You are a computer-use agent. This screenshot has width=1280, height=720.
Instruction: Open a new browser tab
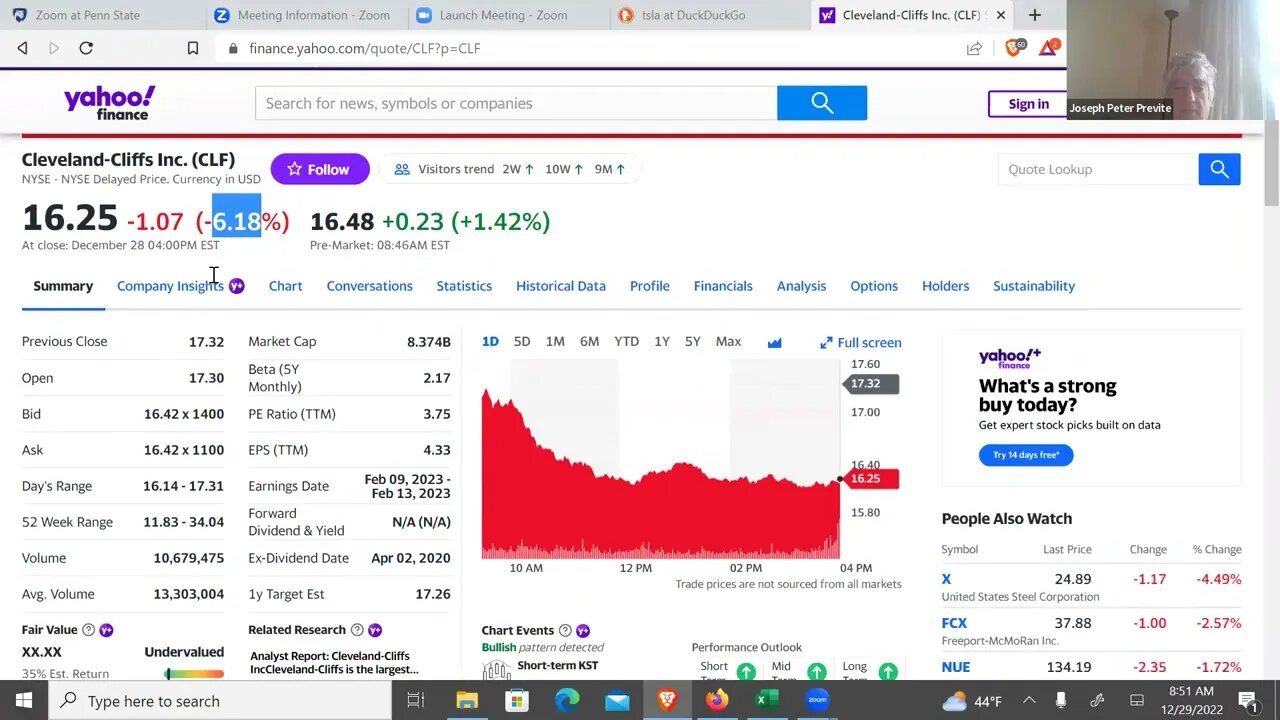click(1035, 15)
